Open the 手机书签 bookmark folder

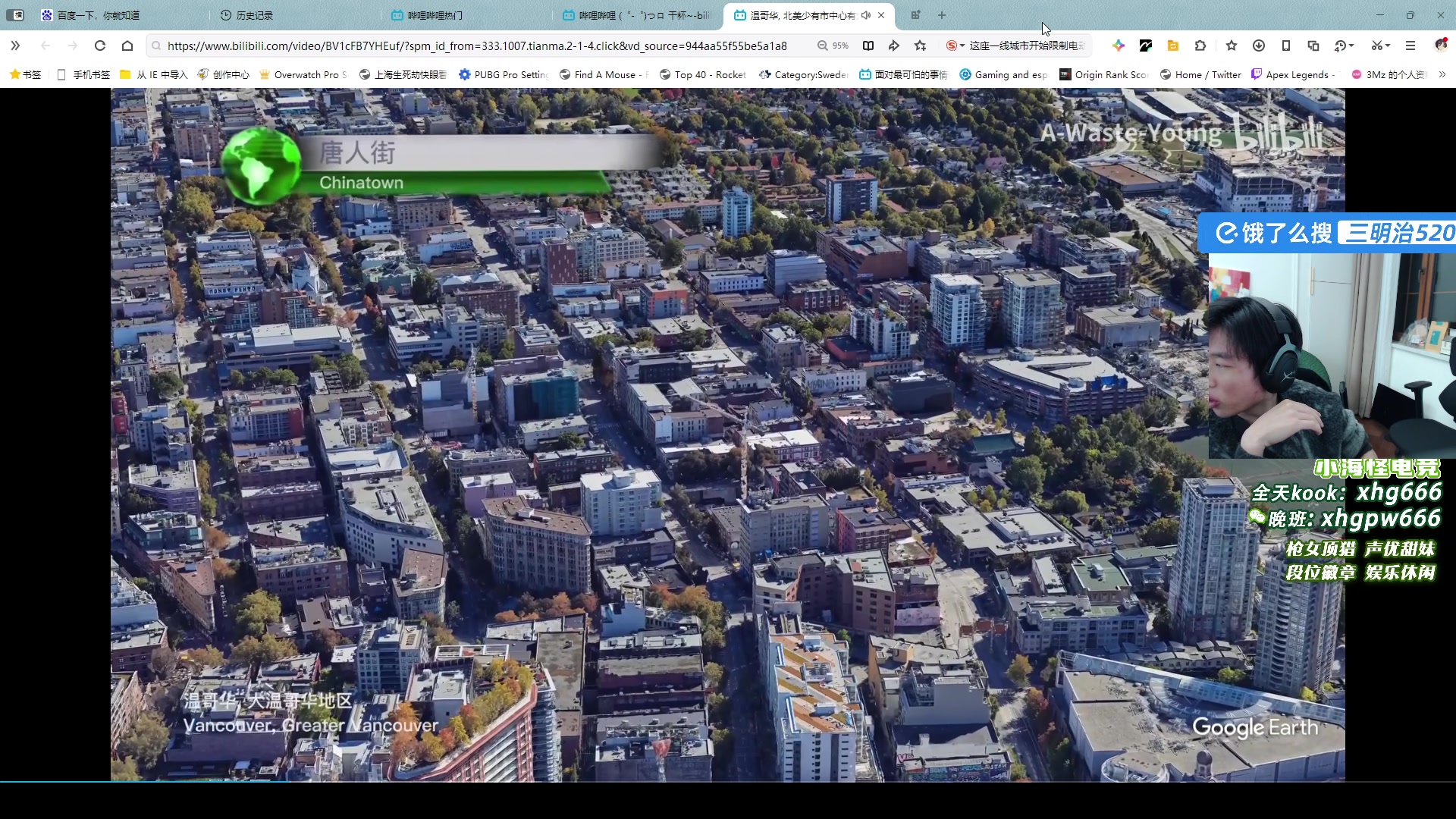pos(83,74)
